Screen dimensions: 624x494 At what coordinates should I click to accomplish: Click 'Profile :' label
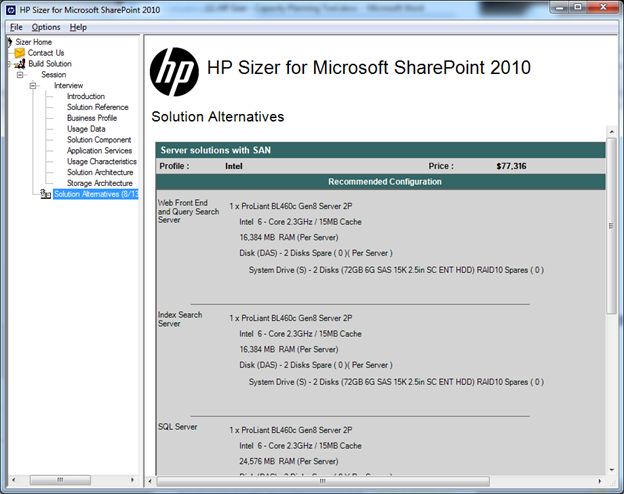[x=174, y=166]
